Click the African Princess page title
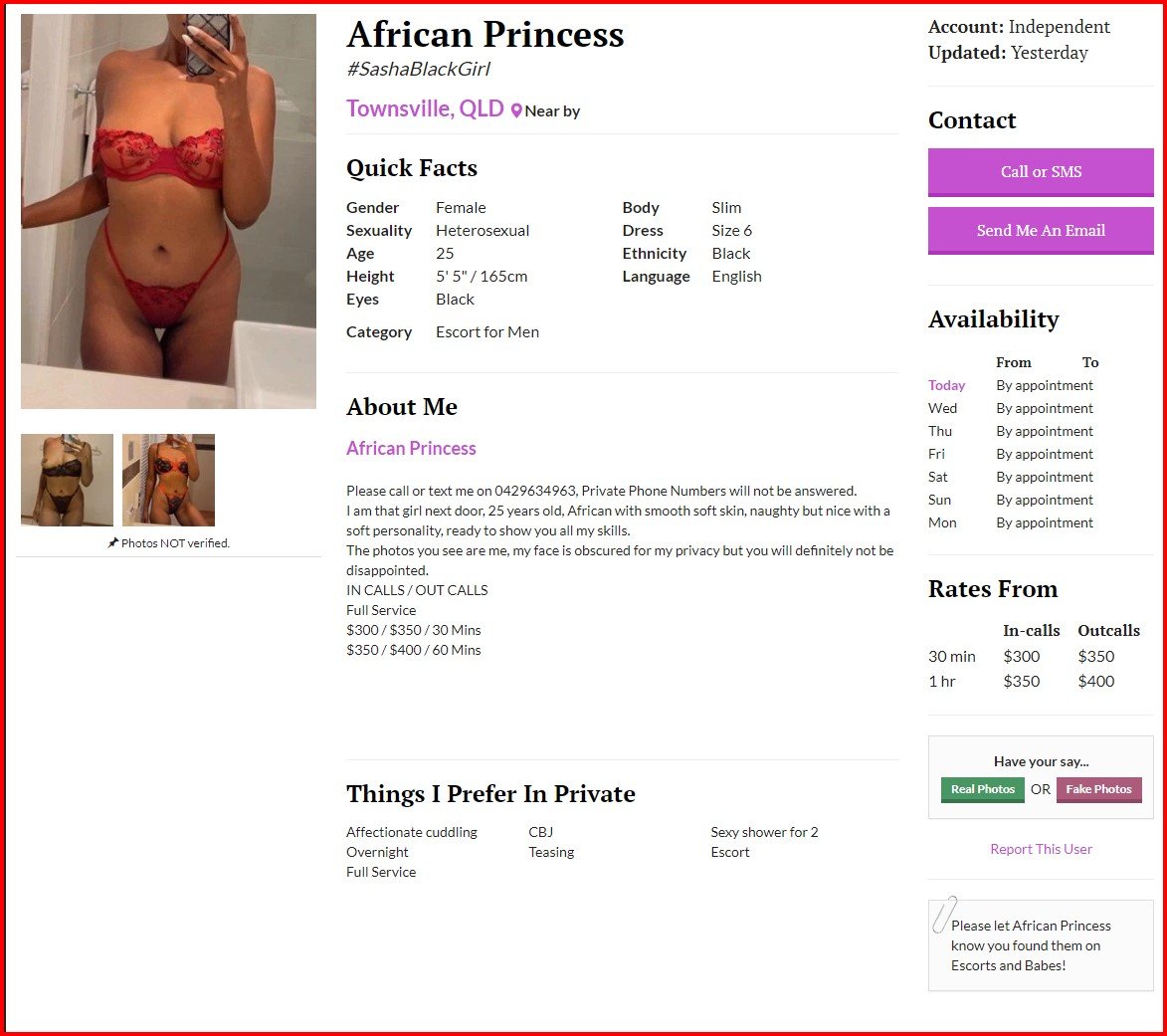This screenshot has width=1167, height=1036. pos(486,34)
